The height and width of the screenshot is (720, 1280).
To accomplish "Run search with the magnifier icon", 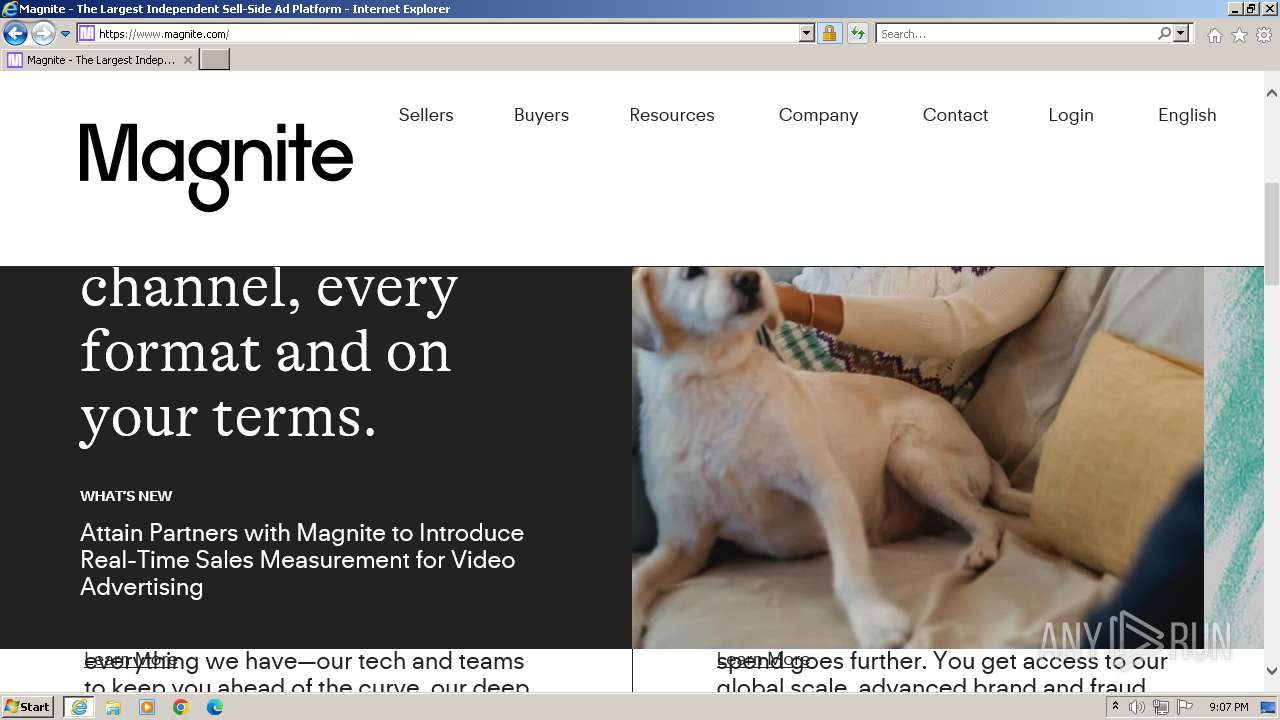I will [x=1164, y=33].
